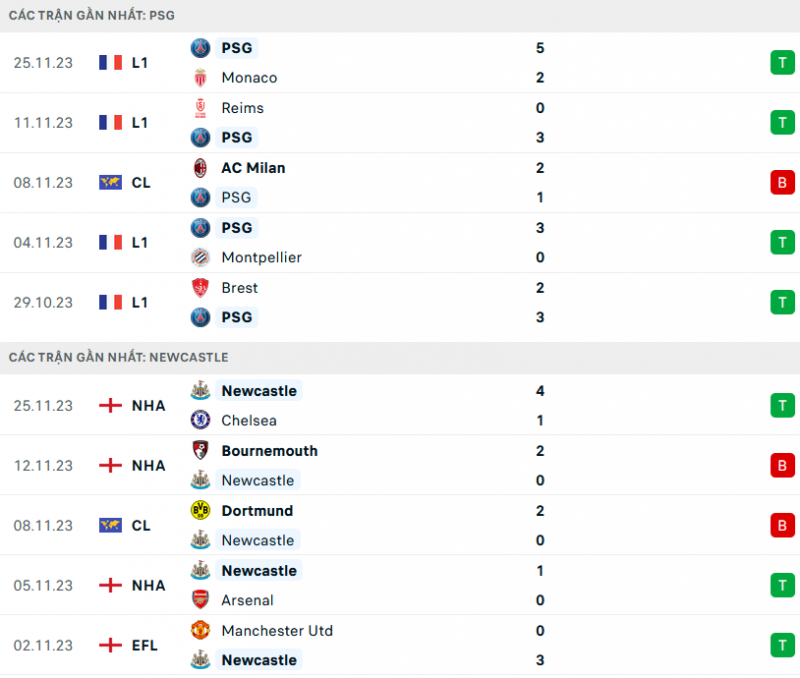
Task: Select the French flag L1 league on 25.11.23
Action: (x=123, y=63)
